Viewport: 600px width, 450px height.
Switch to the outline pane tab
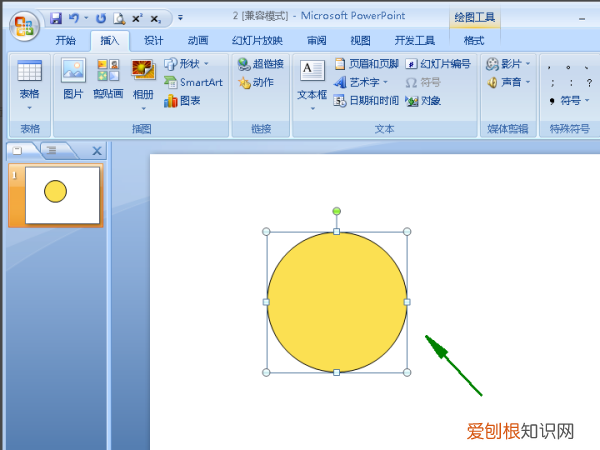[54, 150]
